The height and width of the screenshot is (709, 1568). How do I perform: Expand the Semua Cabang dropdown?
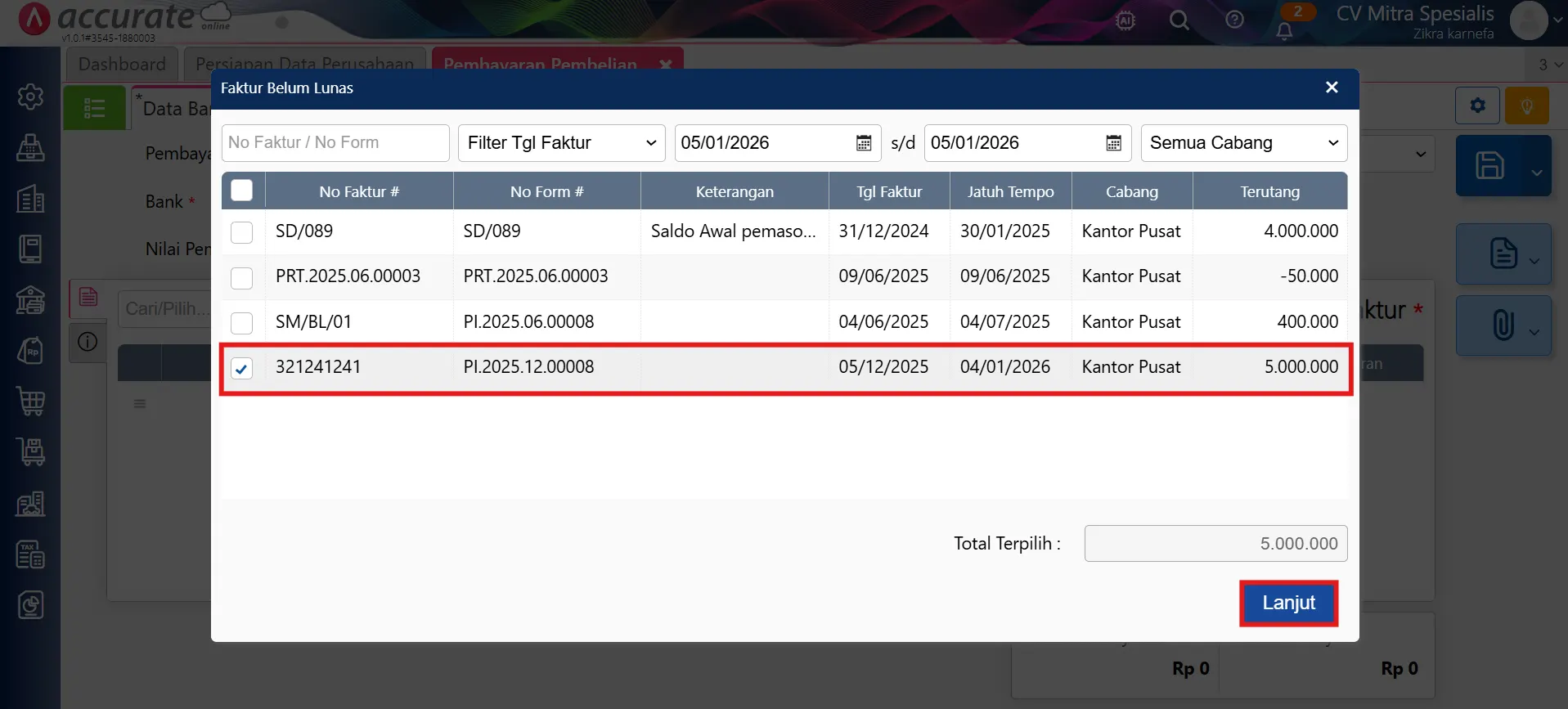[1243, 143]
